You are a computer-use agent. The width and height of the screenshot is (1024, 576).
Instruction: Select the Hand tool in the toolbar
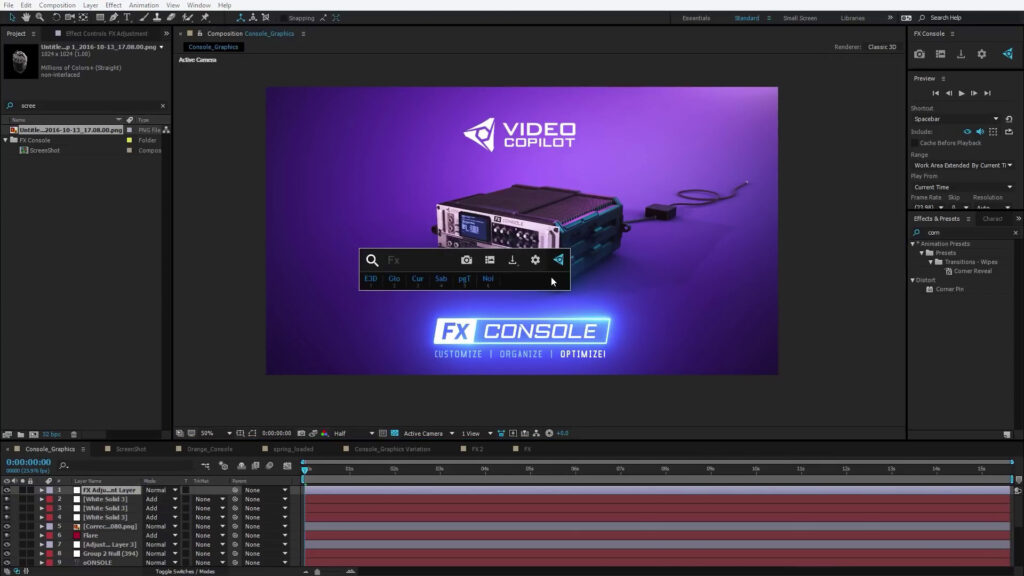[25, 17]
